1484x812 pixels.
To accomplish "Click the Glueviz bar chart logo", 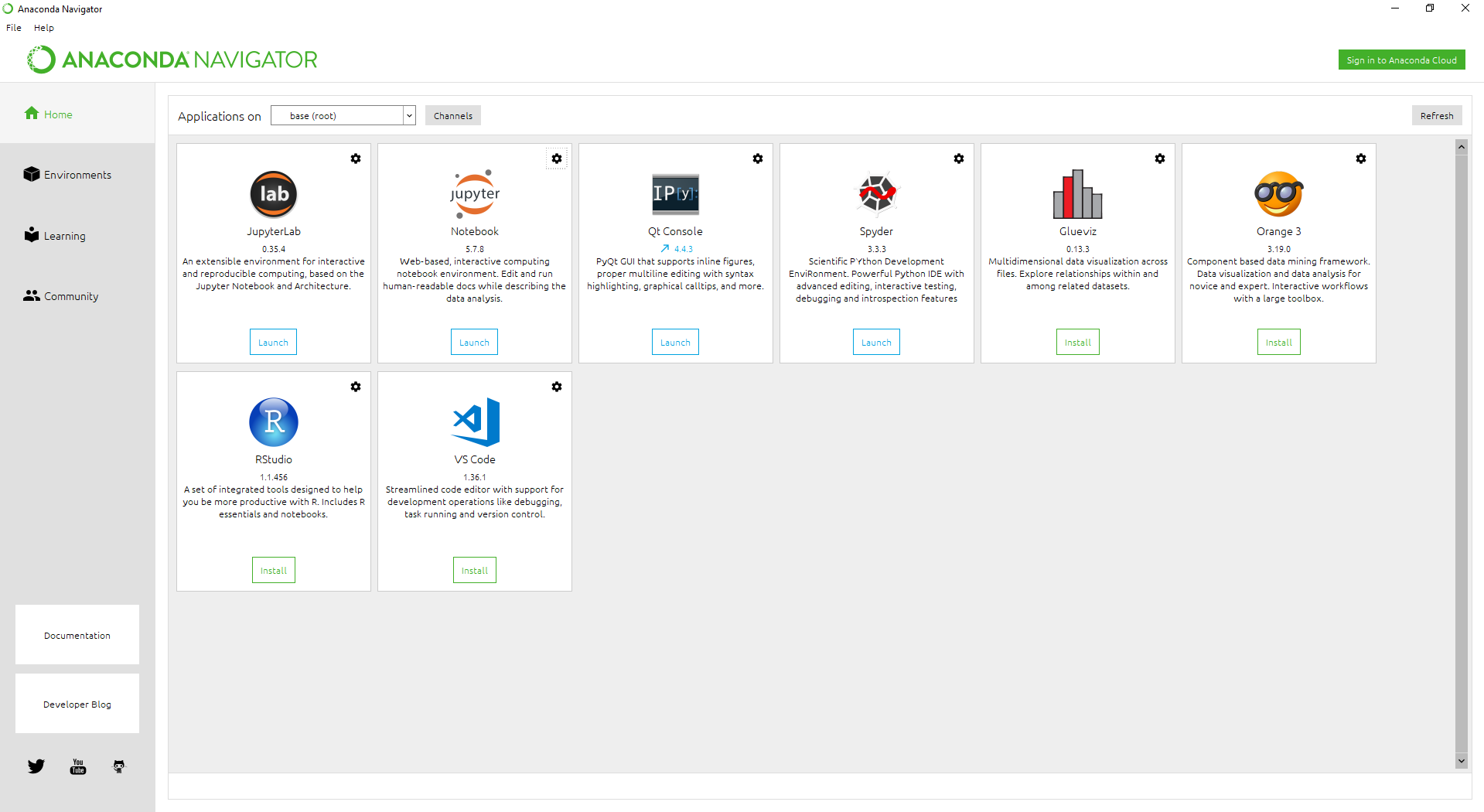I will tap(1078, 194).
